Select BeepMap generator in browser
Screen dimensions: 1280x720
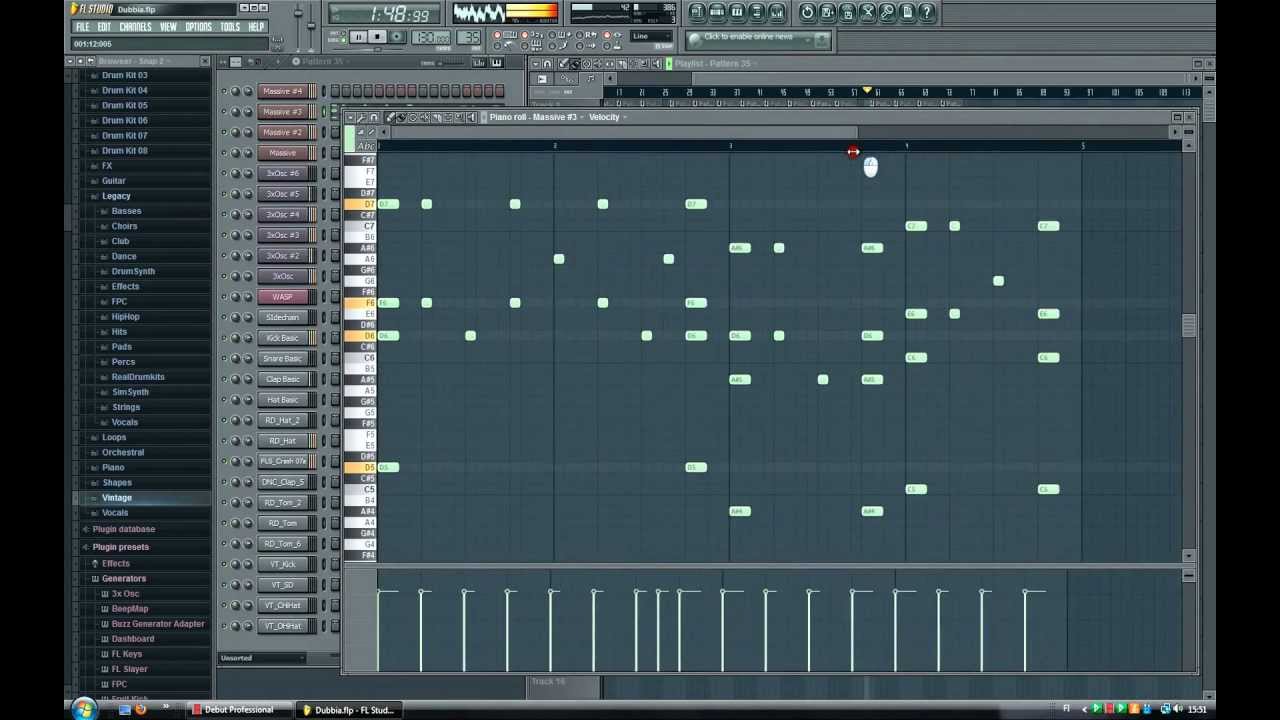point(130,608)
